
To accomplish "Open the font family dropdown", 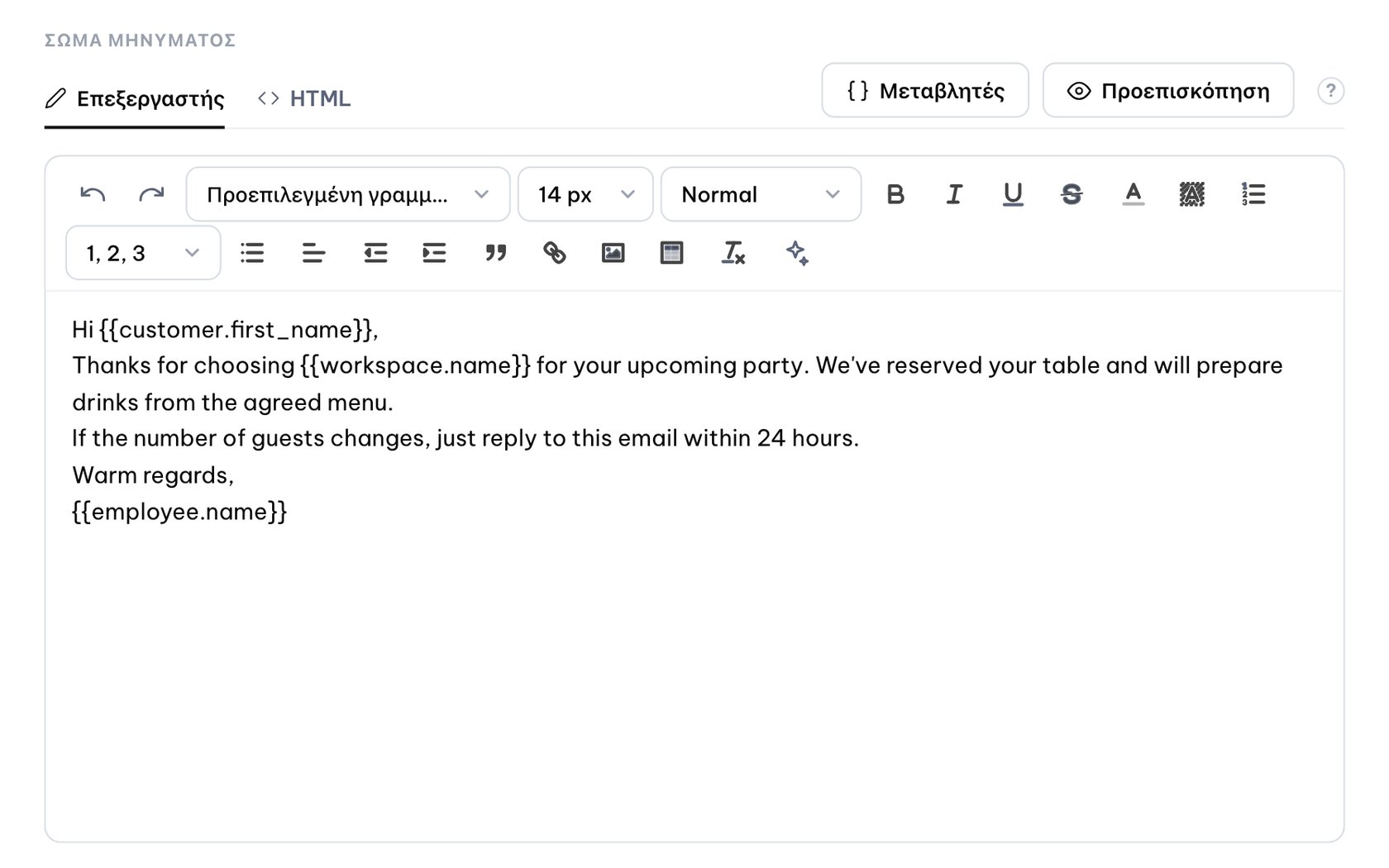I will click(348, 194).
